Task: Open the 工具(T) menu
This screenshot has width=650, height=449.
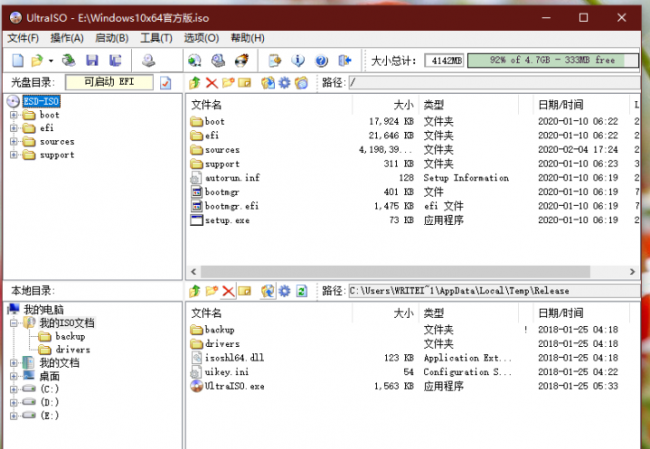Action: click(x=156, y=39)
